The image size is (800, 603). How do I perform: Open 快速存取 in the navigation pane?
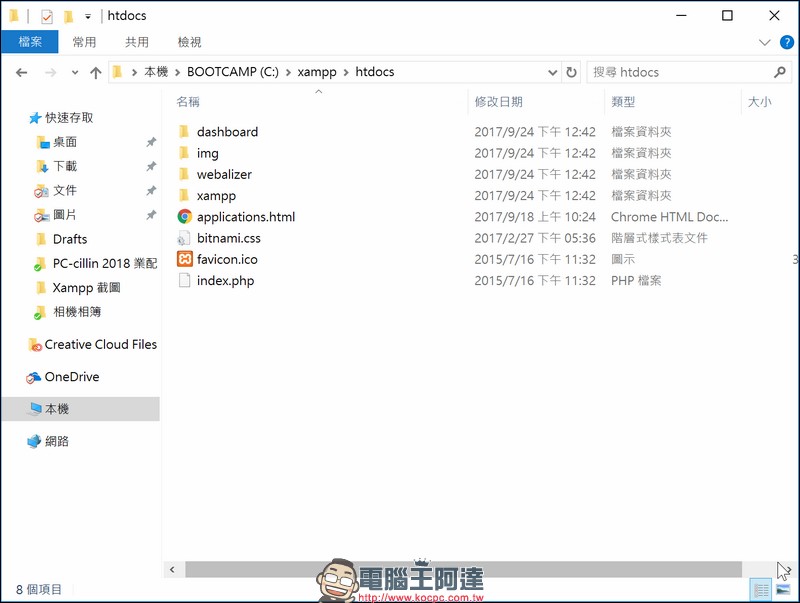pos(61,118)
